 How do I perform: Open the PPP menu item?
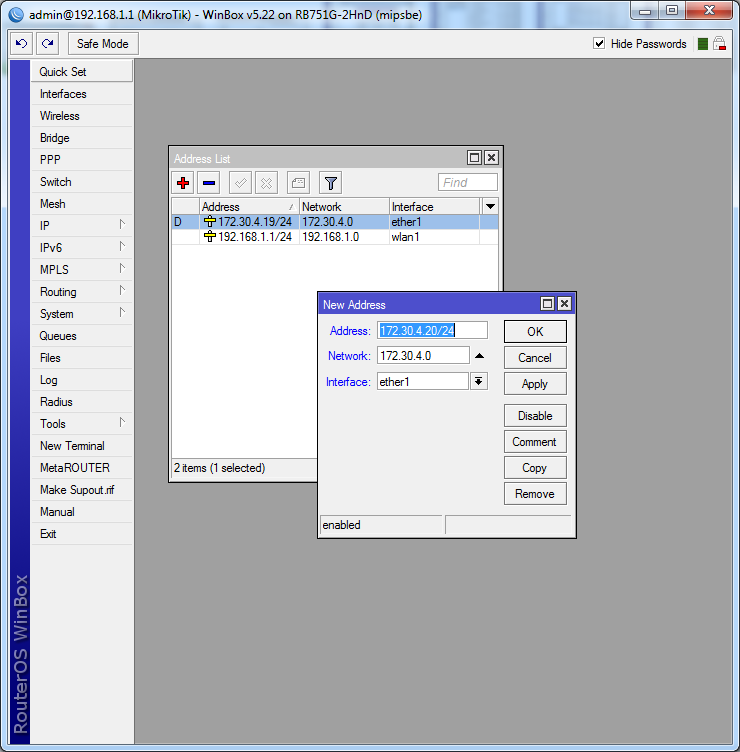(82, 160)
